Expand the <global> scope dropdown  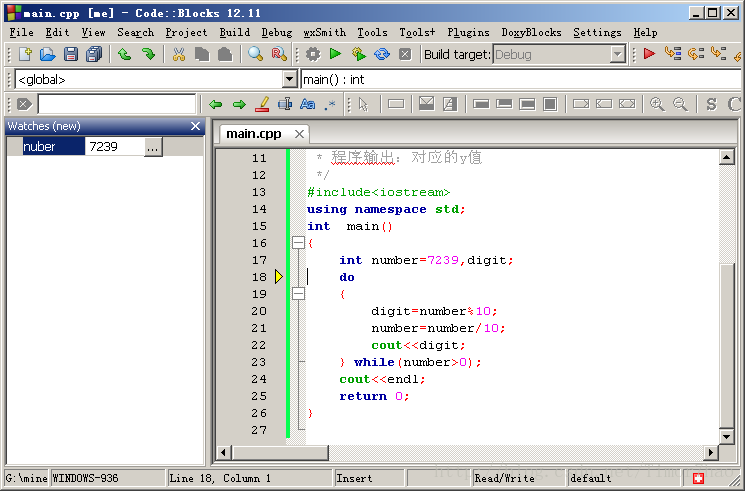click(289, 79)
